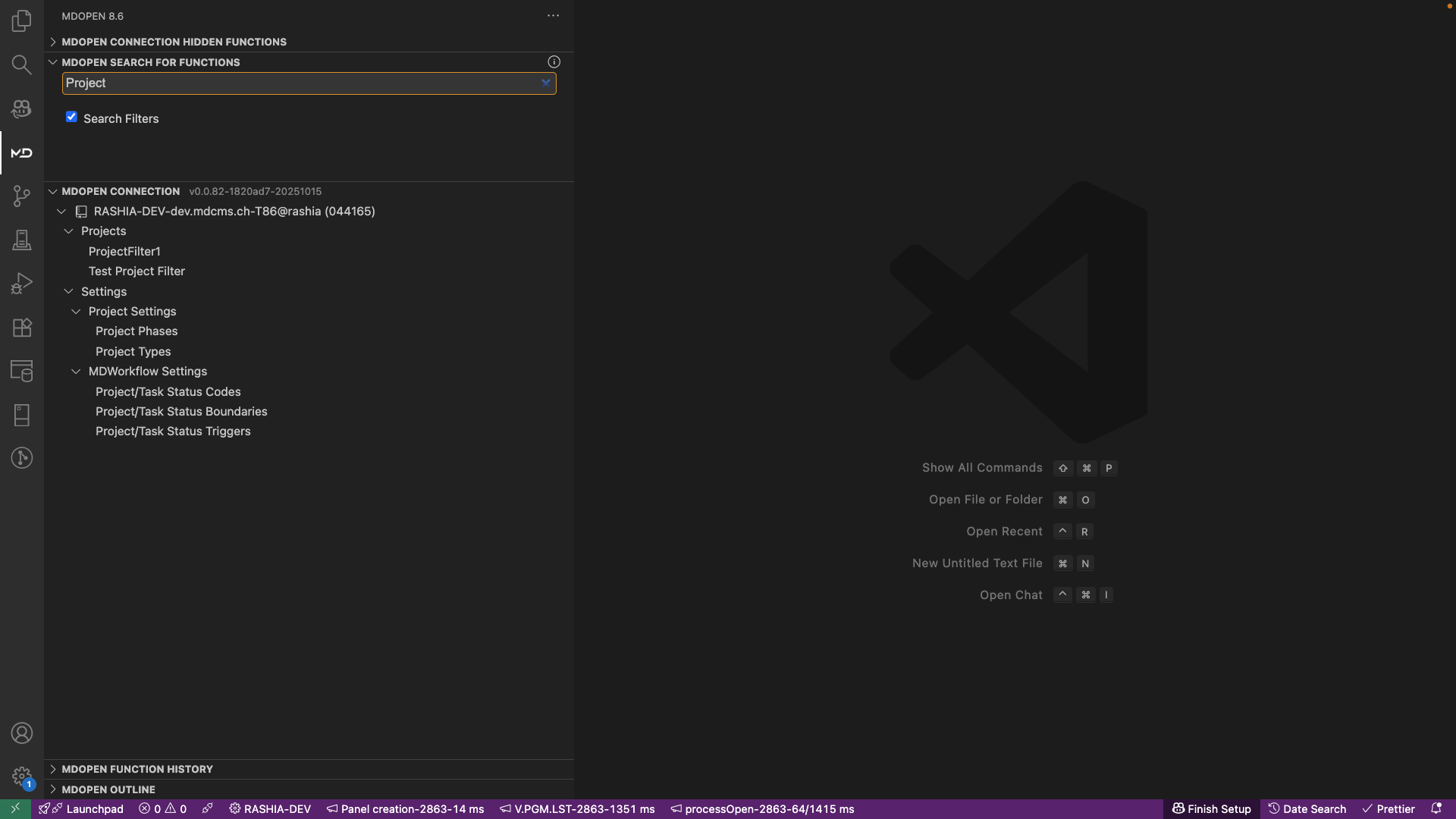
Task: Clear the Project search text
Action: click(545, 83)
